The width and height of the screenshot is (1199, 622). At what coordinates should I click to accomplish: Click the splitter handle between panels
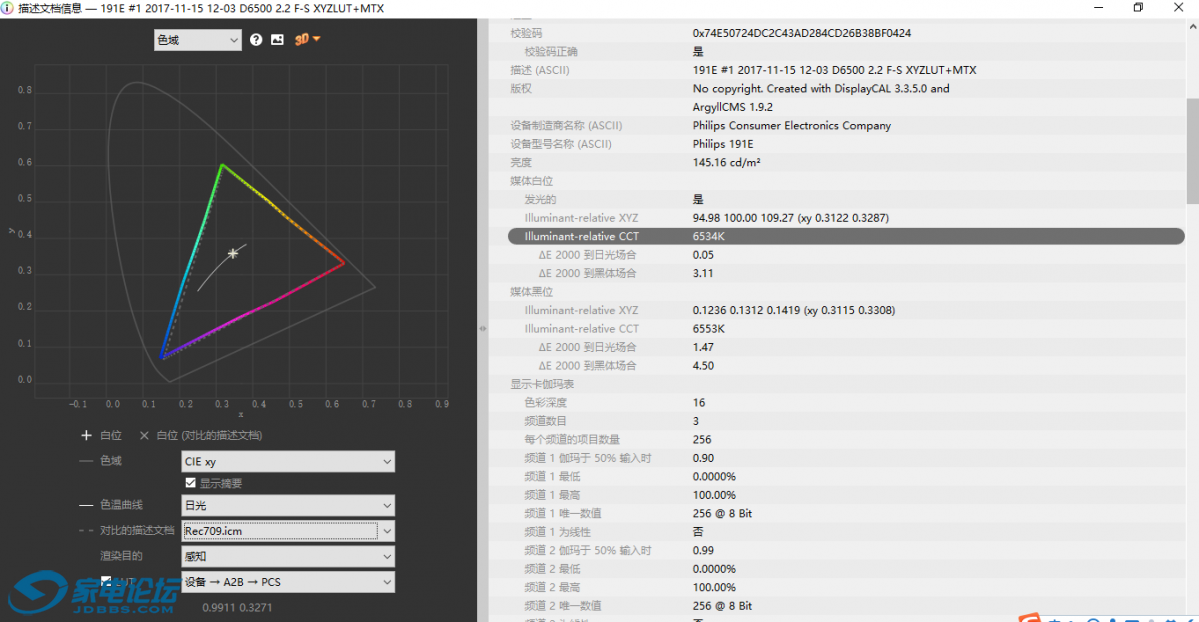[483, 328]
